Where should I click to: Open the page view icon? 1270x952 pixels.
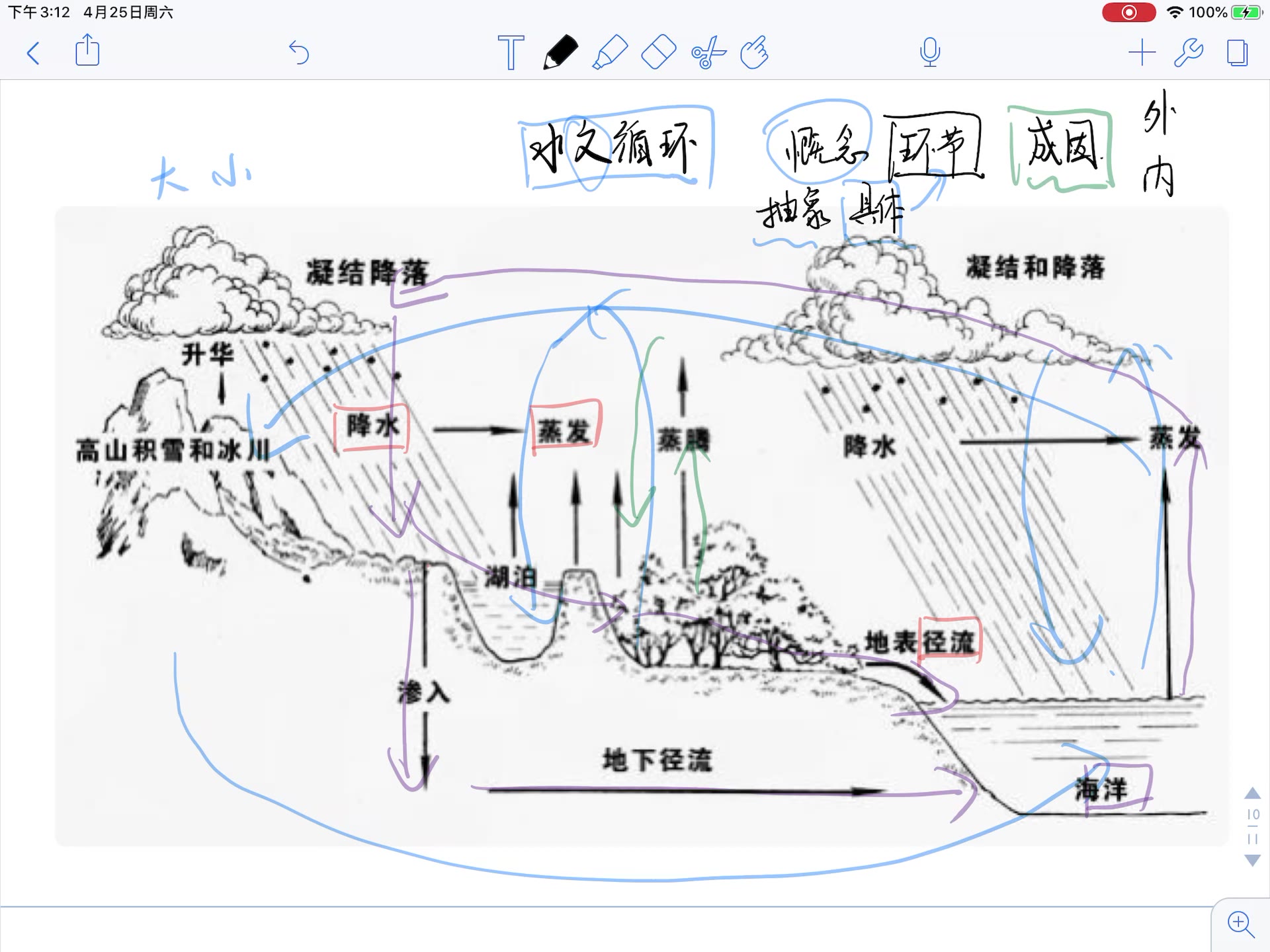1238,53
